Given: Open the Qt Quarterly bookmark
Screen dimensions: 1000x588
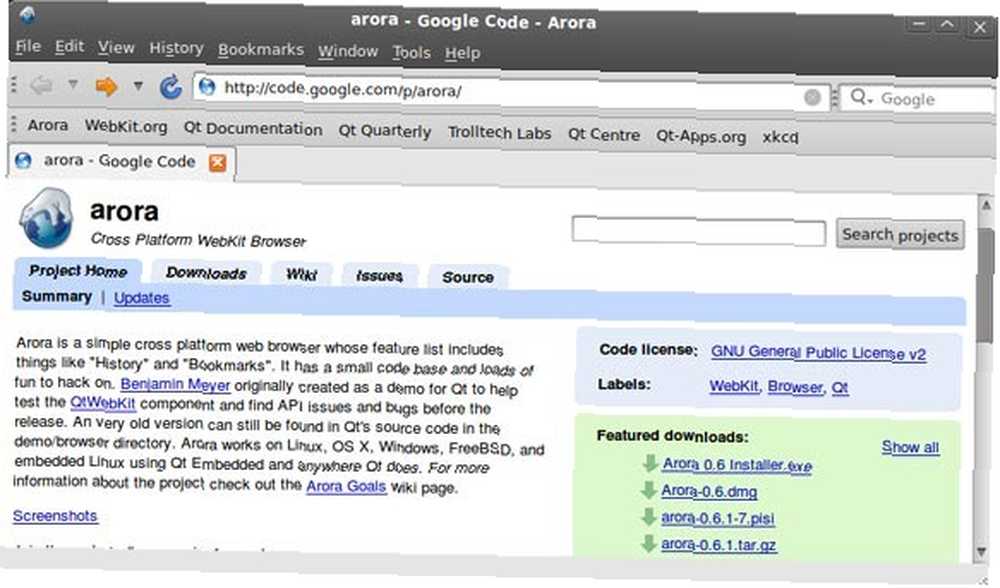Looking at the screenshot, I should (x=385, y=131).
